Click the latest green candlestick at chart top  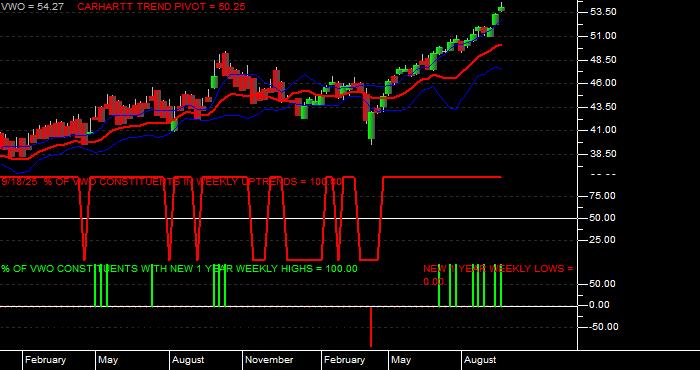[501, 8]
